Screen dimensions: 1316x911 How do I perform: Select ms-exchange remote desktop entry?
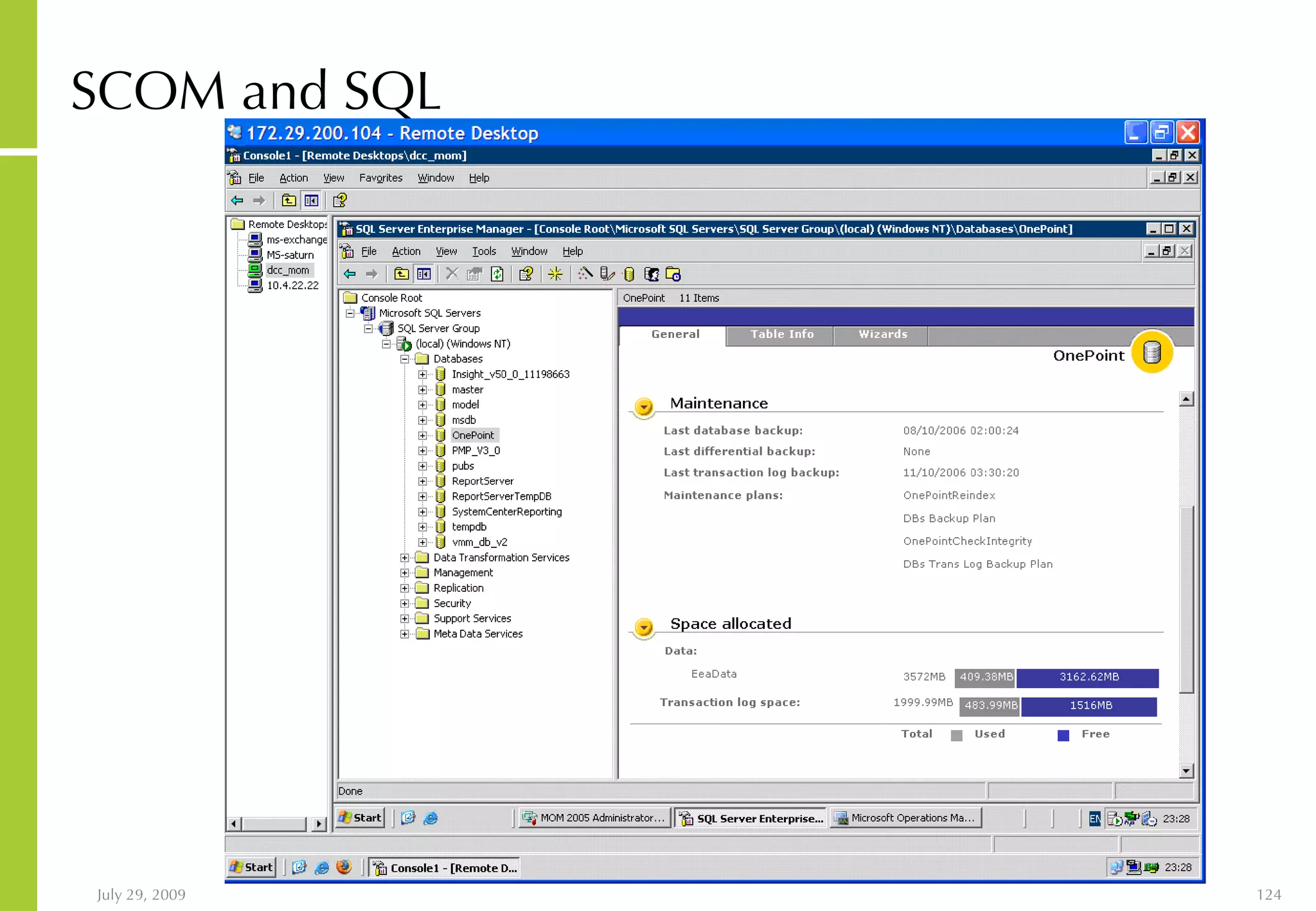point(296,240)
